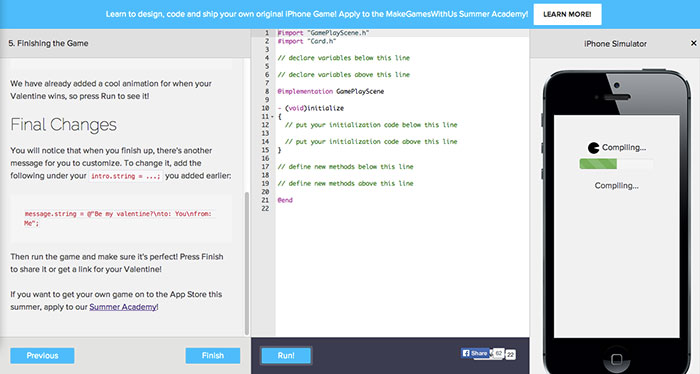Click the '@implementation GamePlayScene' line

[331, 91]
